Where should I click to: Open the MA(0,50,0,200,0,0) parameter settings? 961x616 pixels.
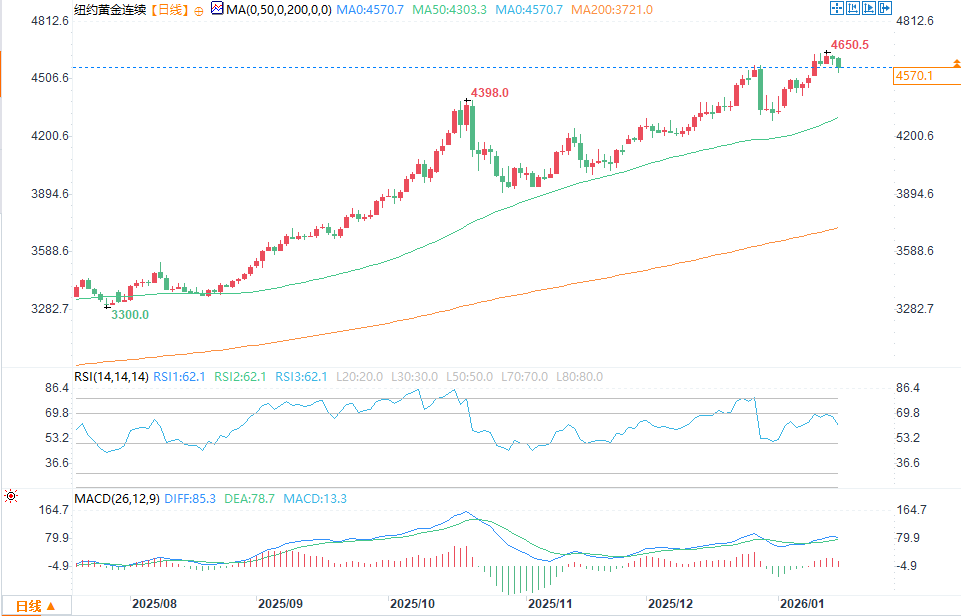coord(278,10)
